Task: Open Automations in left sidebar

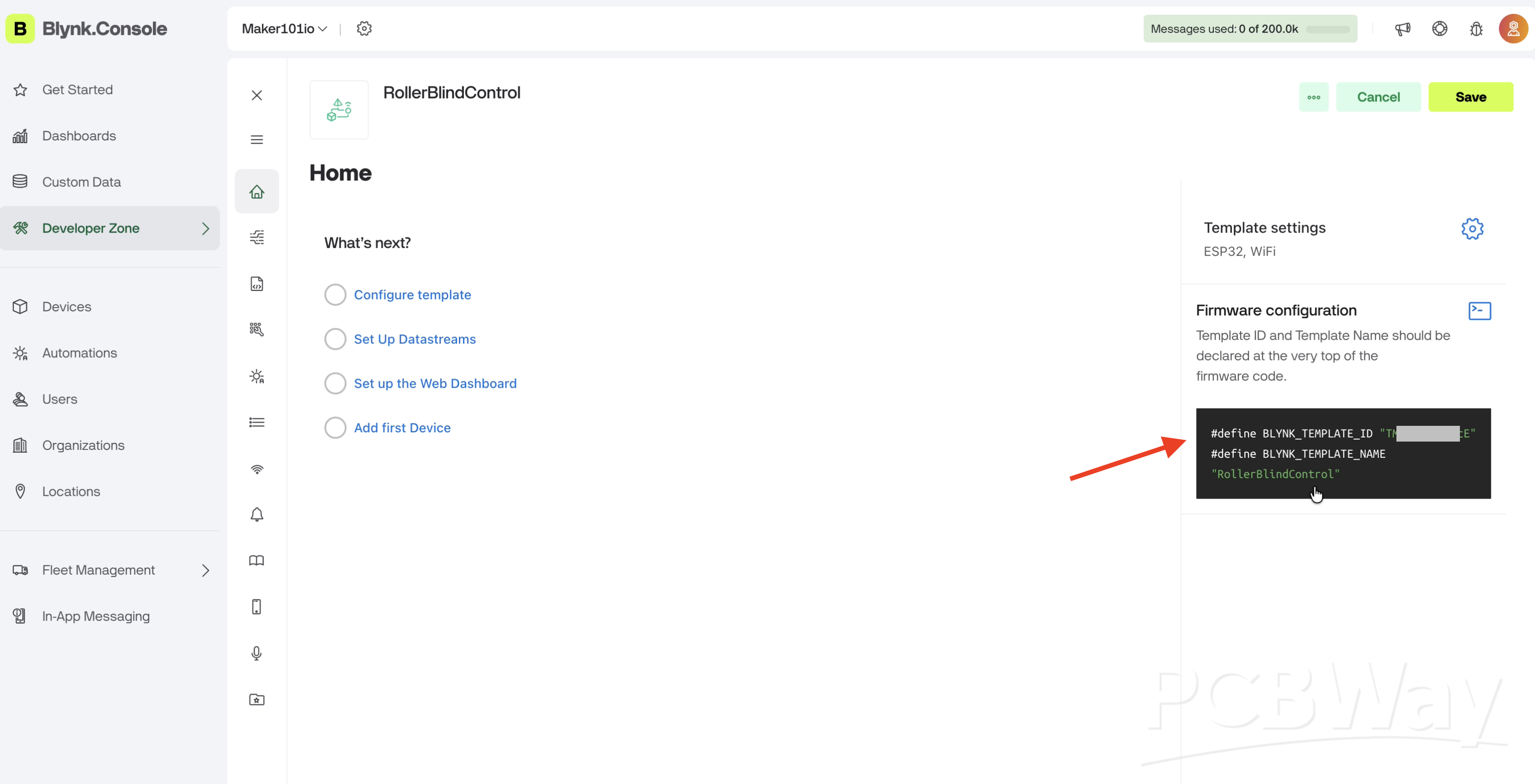Action: click(79, 353)
